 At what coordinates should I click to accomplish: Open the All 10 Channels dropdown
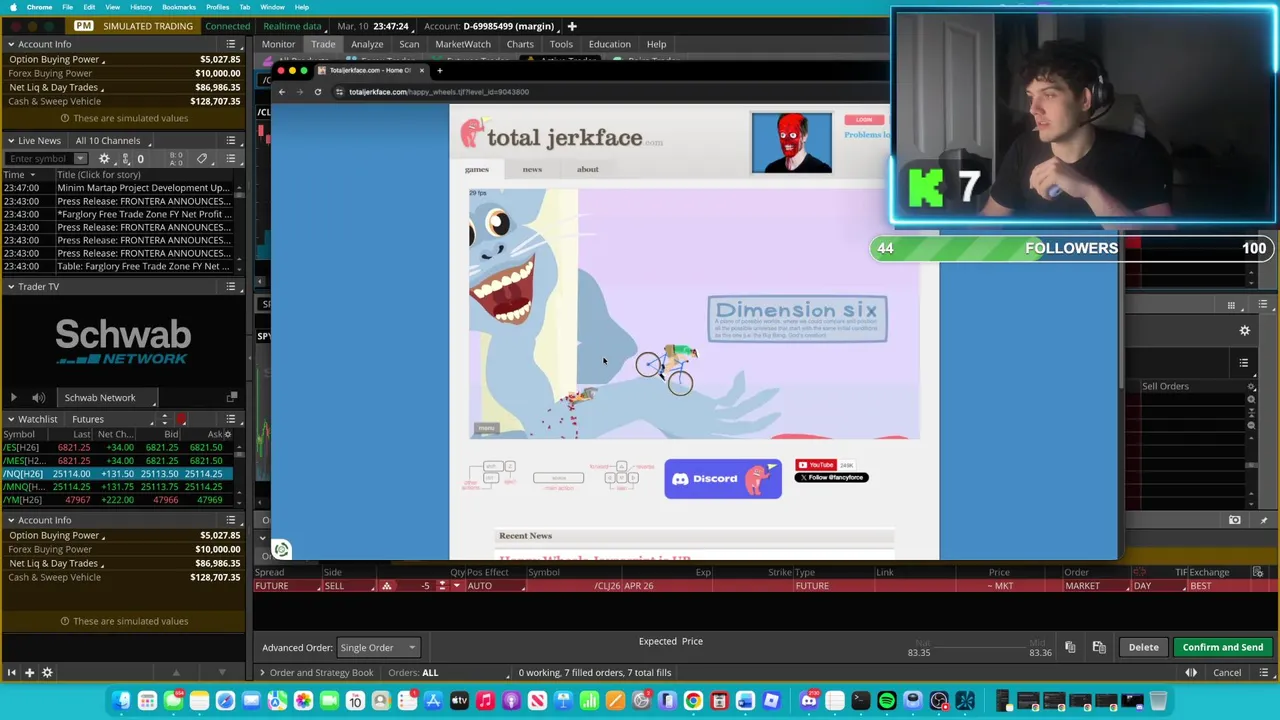click(112, 141)
